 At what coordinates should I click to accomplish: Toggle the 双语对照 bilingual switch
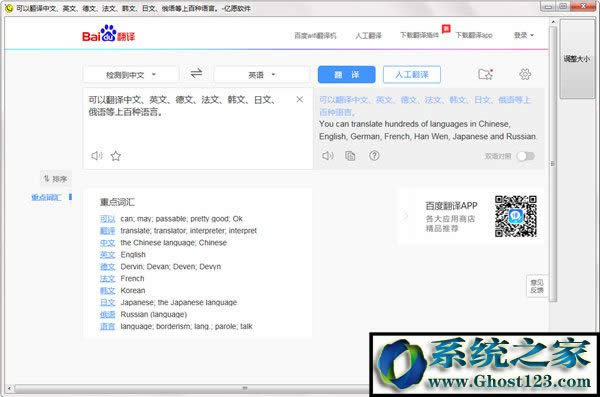526,156
